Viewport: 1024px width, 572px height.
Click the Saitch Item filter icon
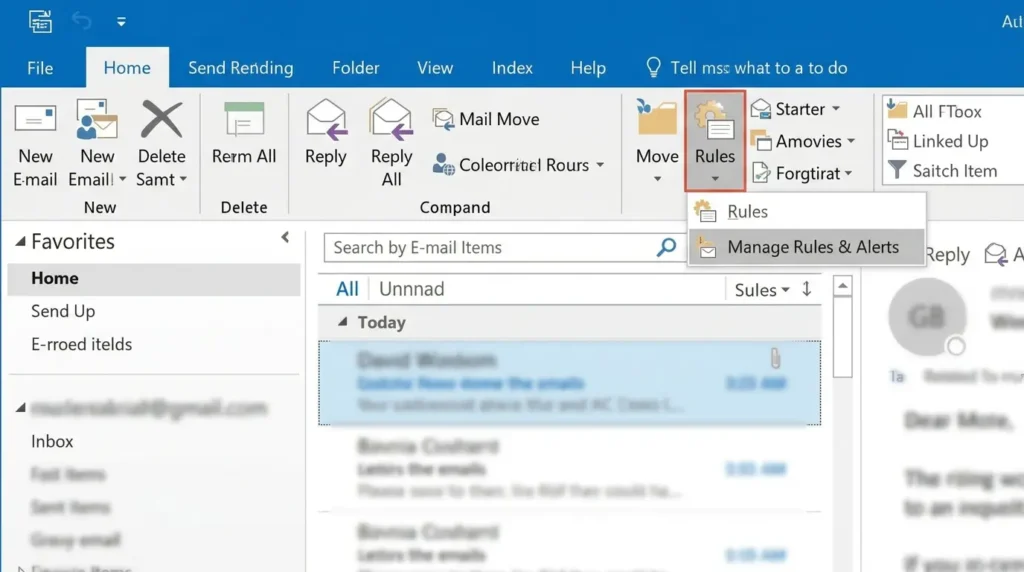tap(897, 170)
